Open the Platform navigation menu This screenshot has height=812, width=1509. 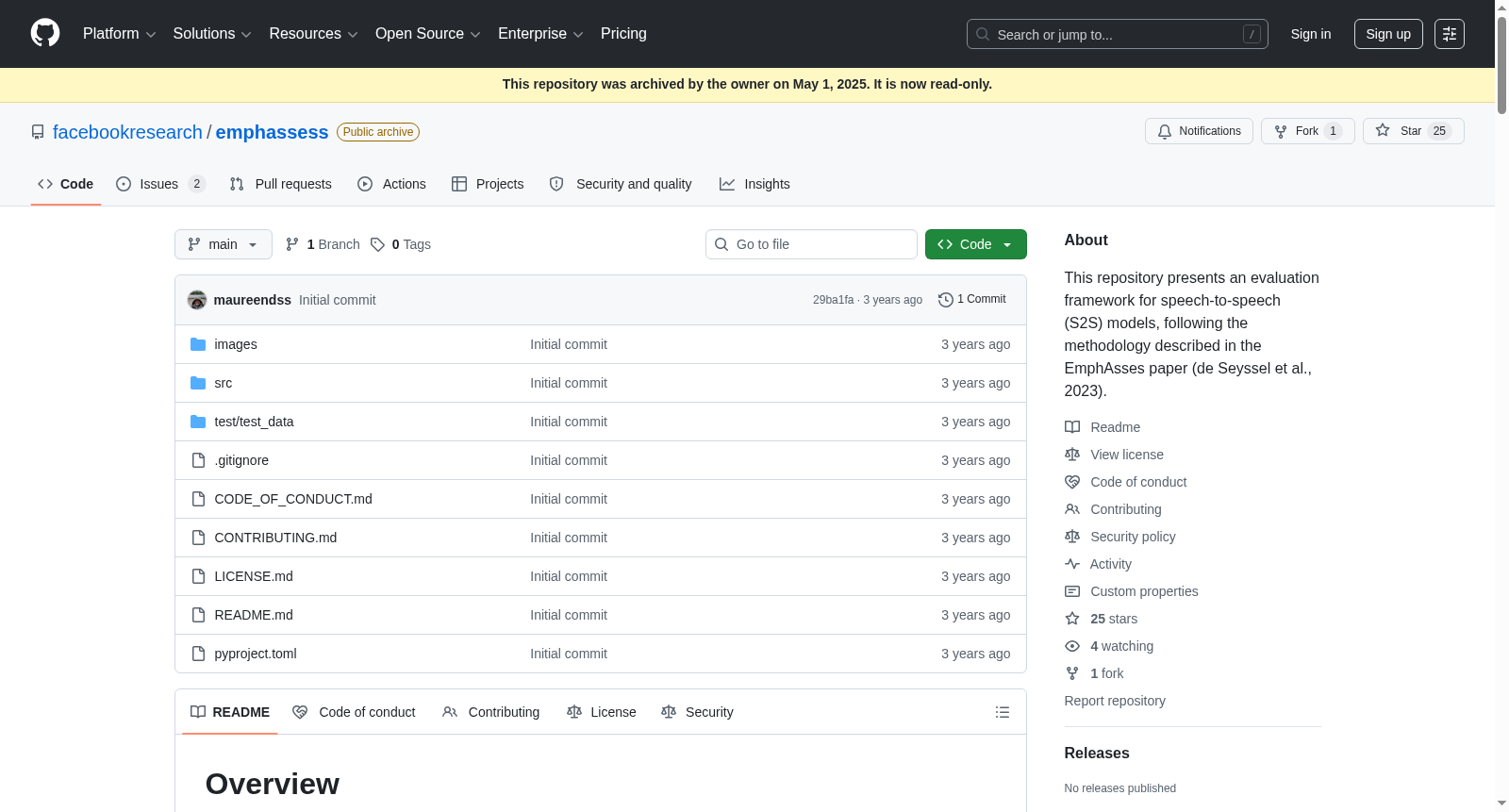[x=119, y=34]
